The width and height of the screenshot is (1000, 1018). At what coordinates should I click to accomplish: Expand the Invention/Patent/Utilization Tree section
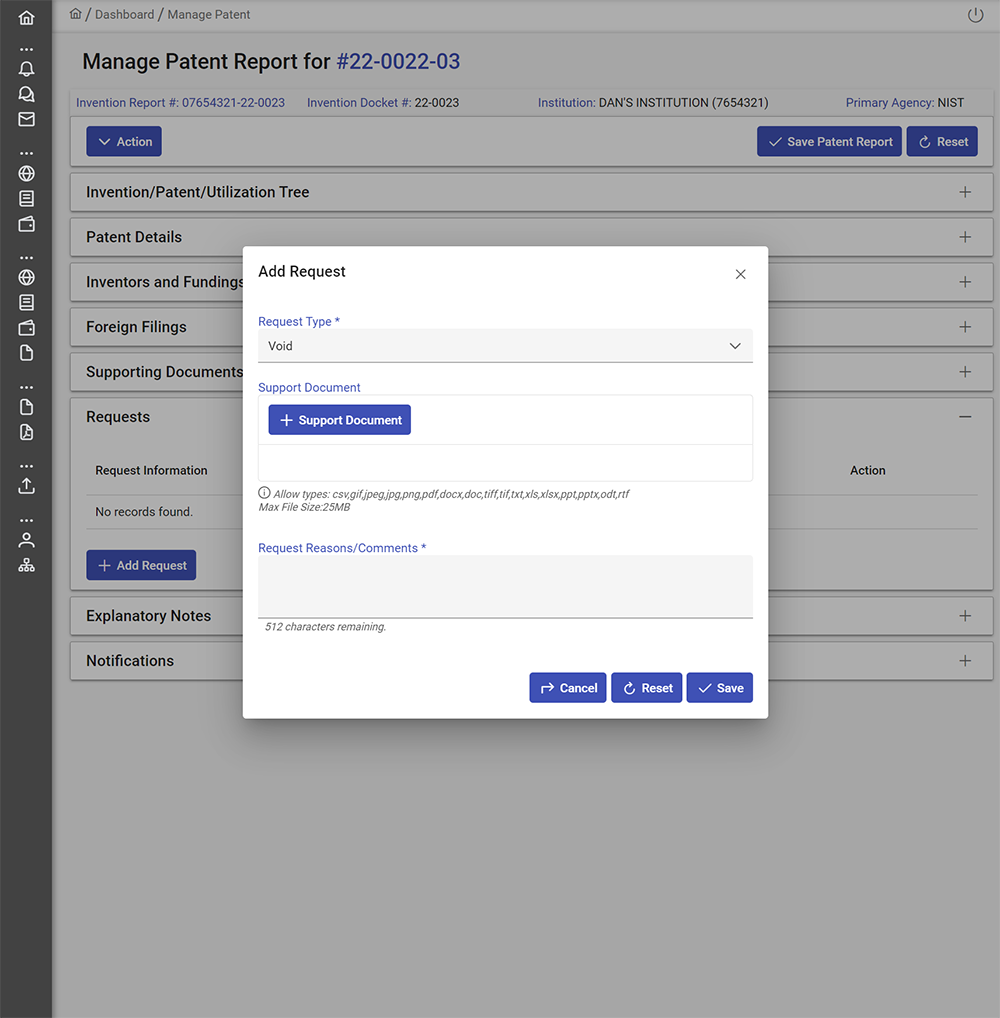pos(964,192)
